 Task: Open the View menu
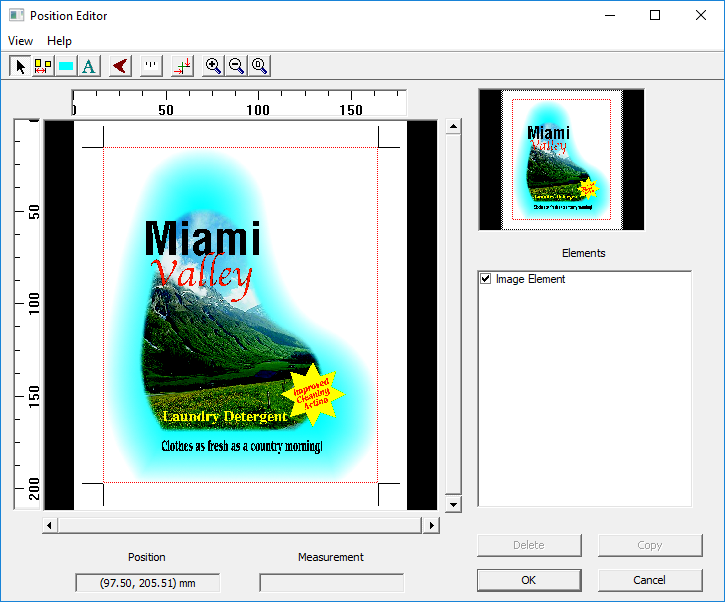[20, 41]
